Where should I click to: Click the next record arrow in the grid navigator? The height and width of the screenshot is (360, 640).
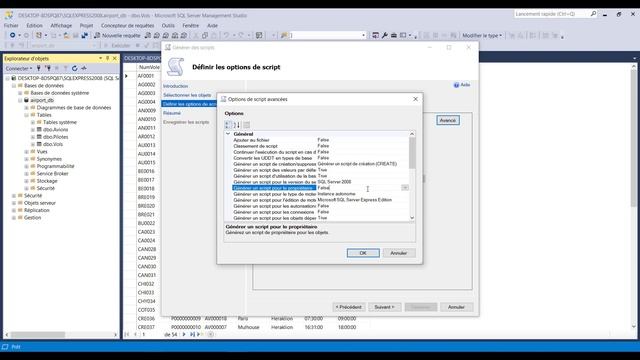[x=184, y=334]
